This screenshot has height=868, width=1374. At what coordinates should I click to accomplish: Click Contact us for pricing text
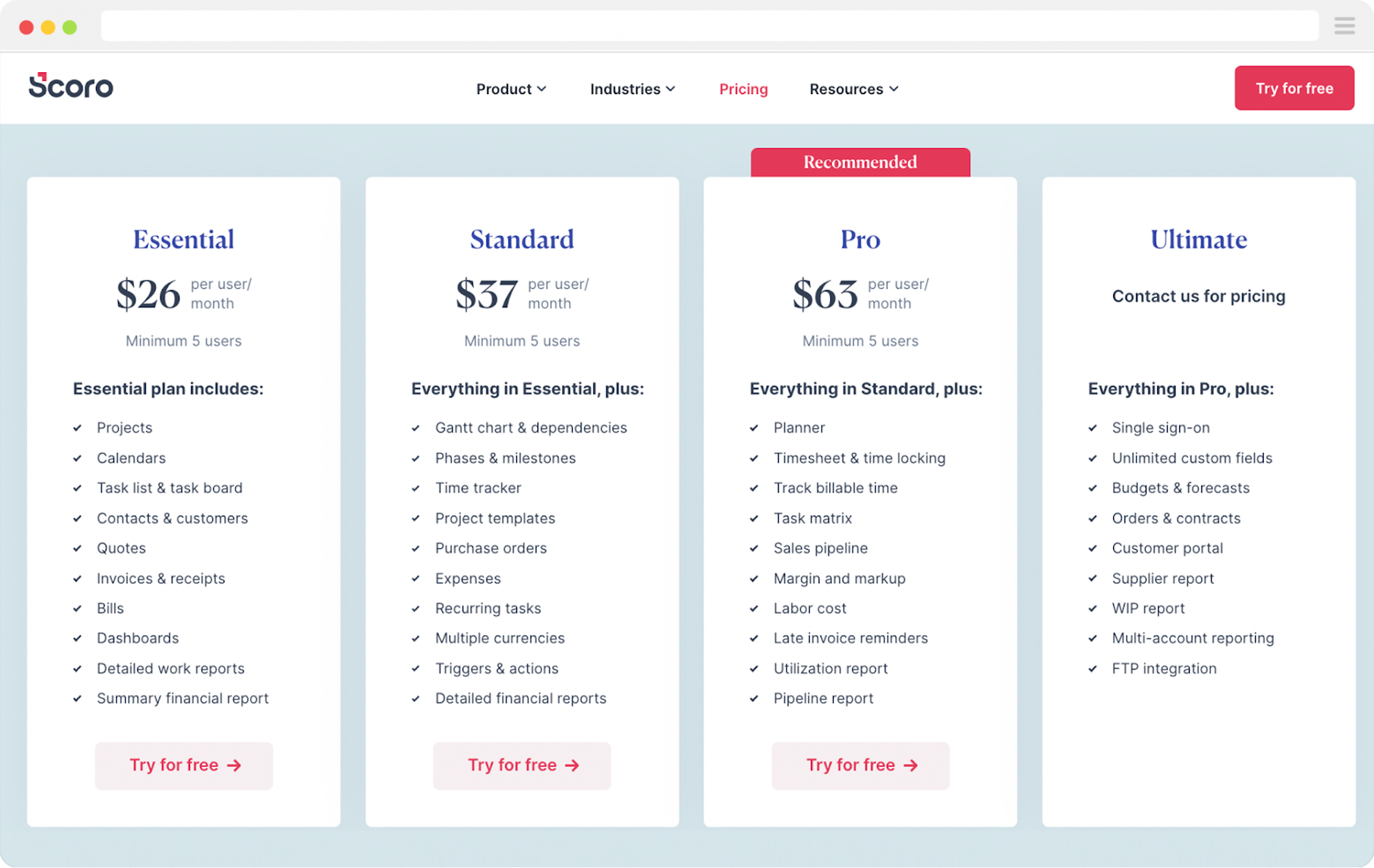(x=1199, y=296)
